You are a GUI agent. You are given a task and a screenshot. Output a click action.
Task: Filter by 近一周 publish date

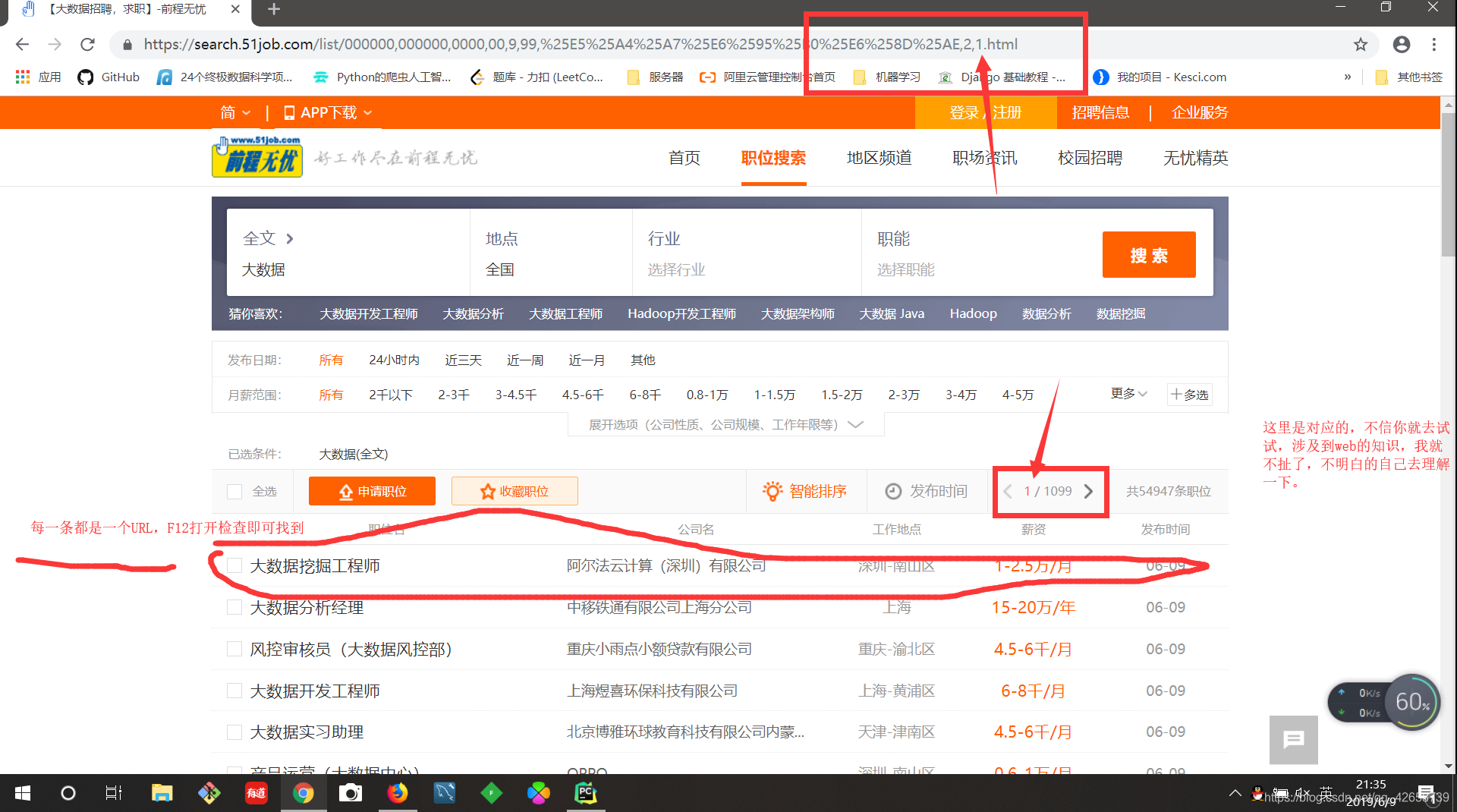coord(525,360)
